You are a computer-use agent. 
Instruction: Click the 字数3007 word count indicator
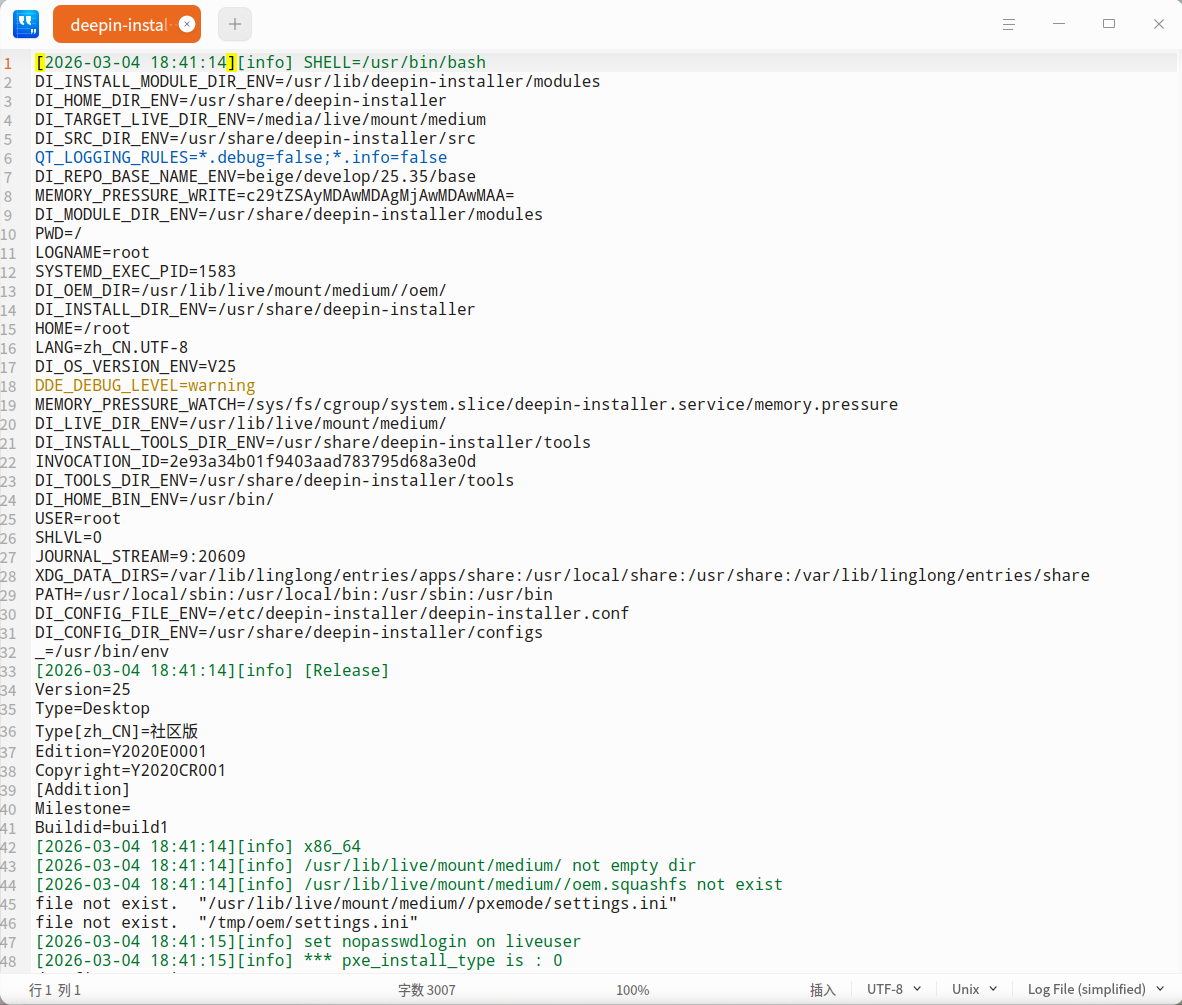tap(427, 989)
